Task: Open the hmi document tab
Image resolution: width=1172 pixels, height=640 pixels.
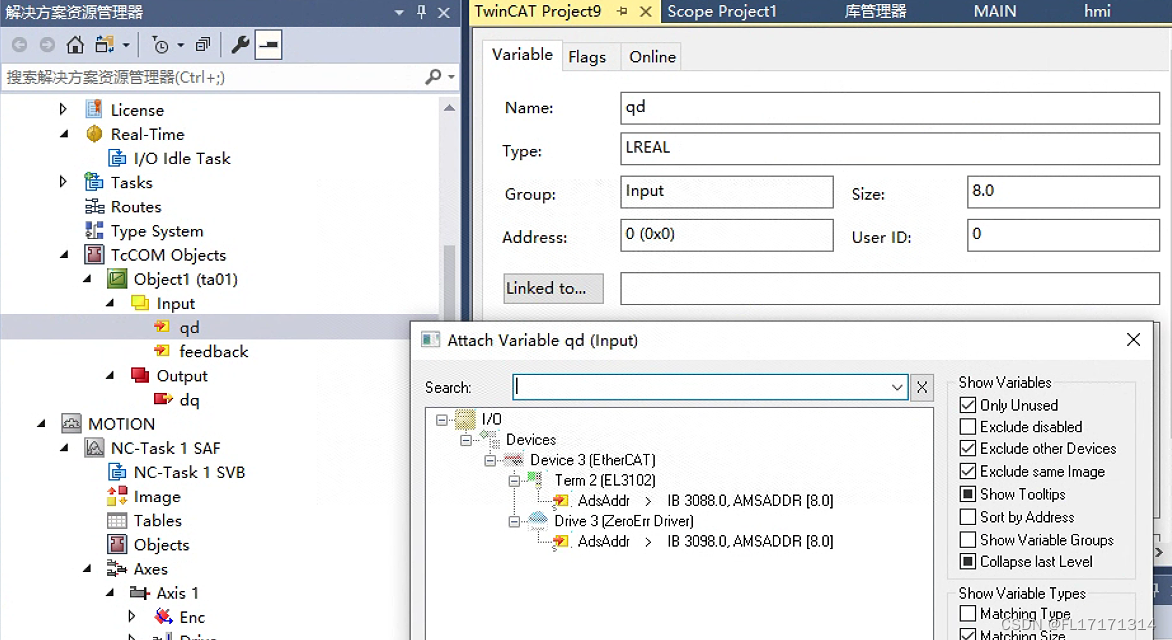Action: 1097,11
